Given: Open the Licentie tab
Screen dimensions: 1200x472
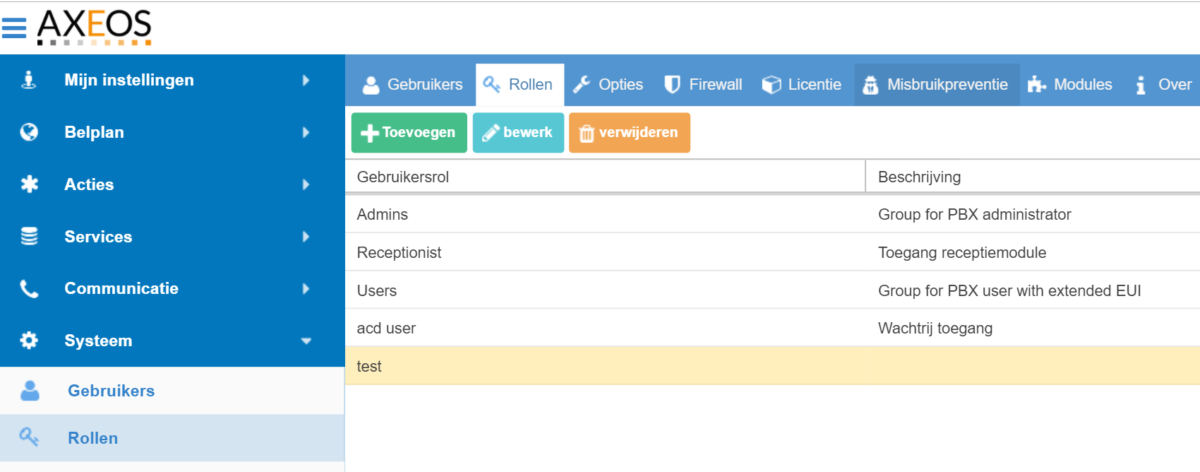Looking at the screenshot, I should coord(802,85).
